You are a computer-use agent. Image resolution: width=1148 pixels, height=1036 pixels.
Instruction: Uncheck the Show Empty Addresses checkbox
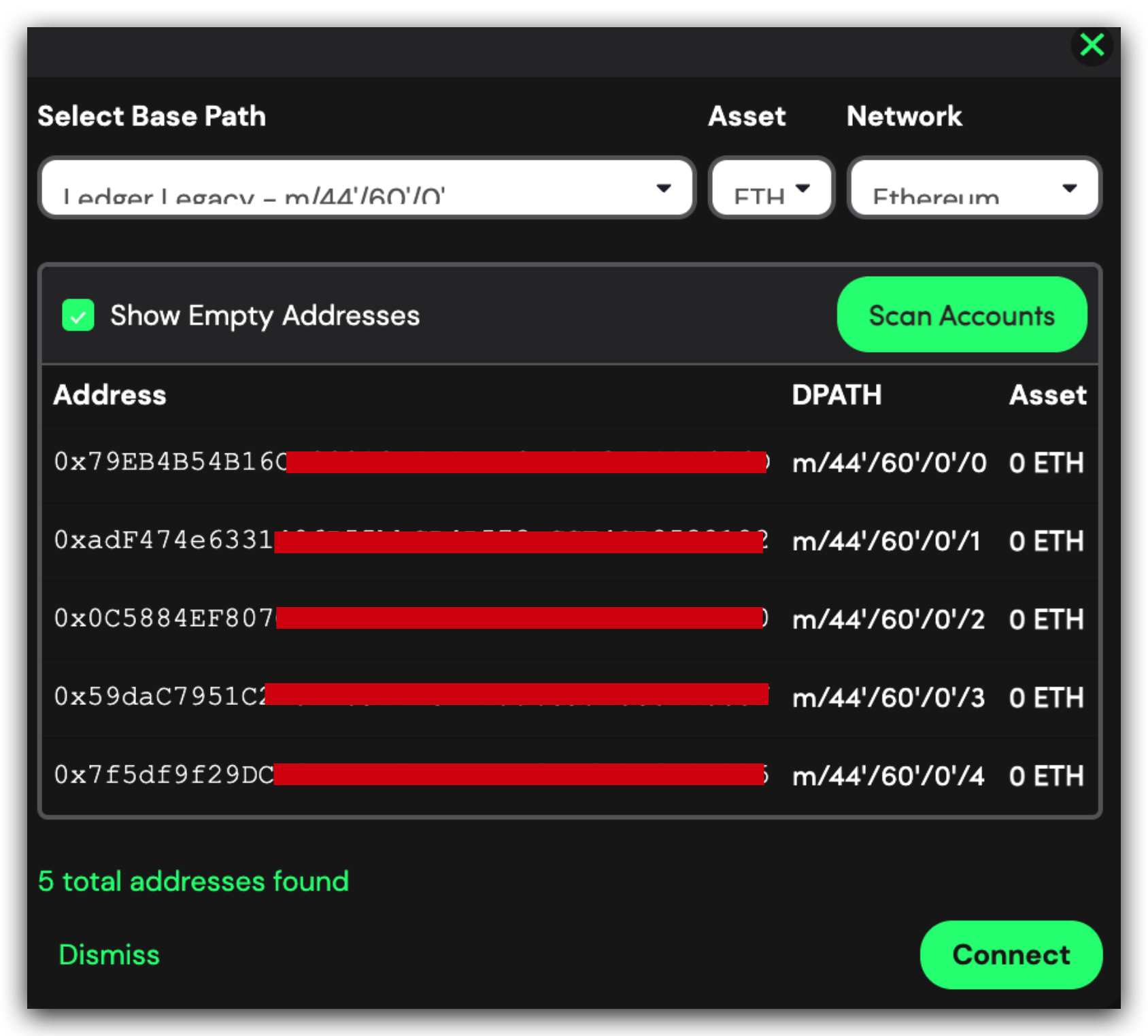[x=78, y=316]
